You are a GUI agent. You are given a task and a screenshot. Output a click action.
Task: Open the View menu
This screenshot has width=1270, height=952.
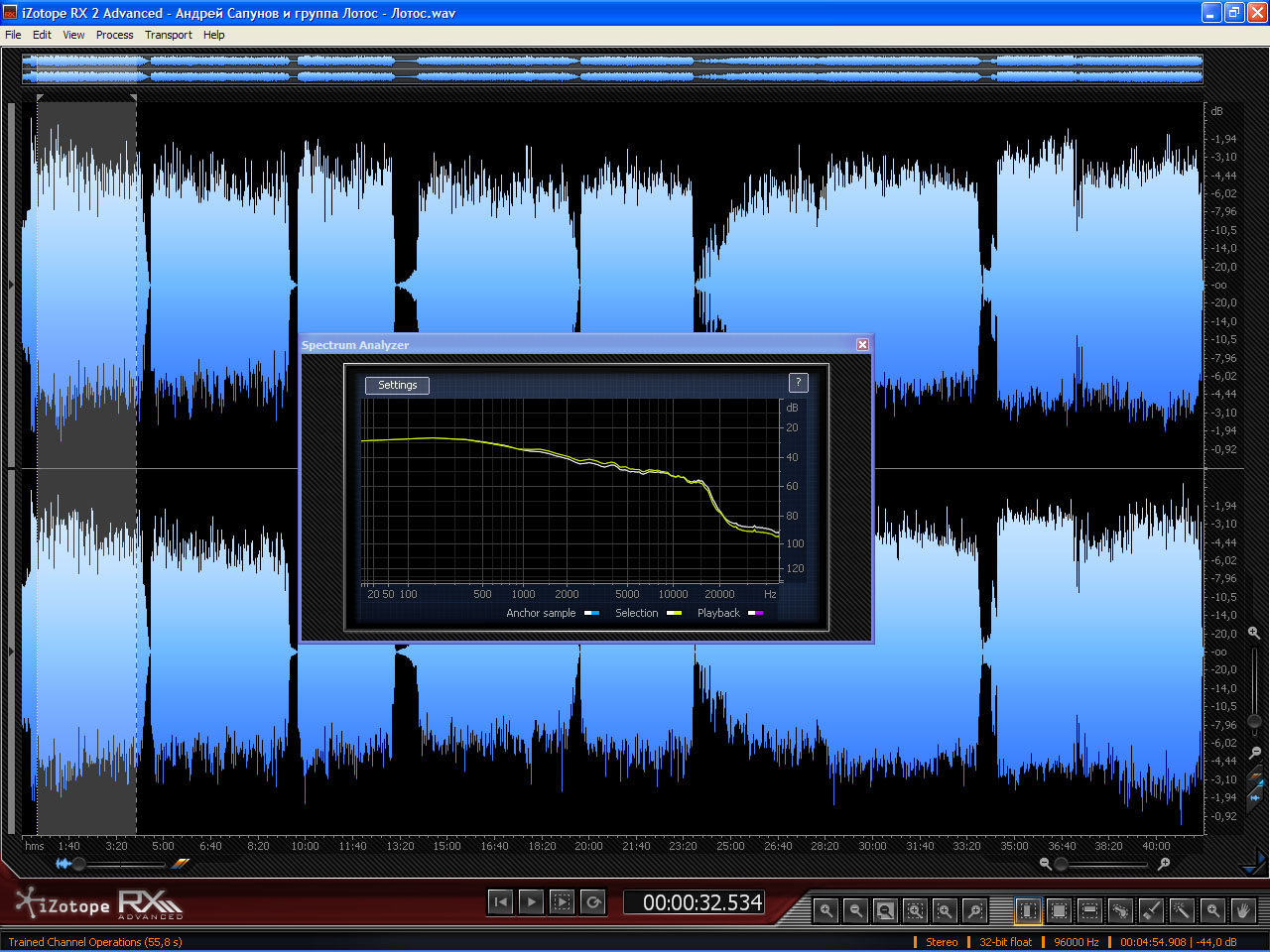(x=73, y=35)
